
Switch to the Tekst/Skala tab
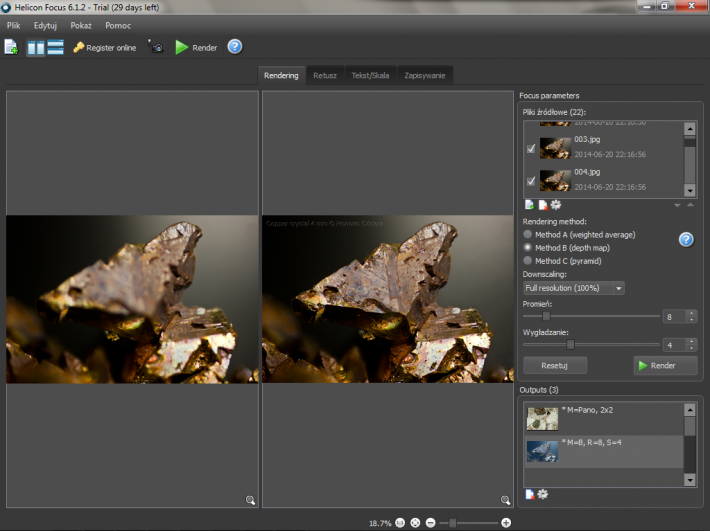(x=370, y=76)
